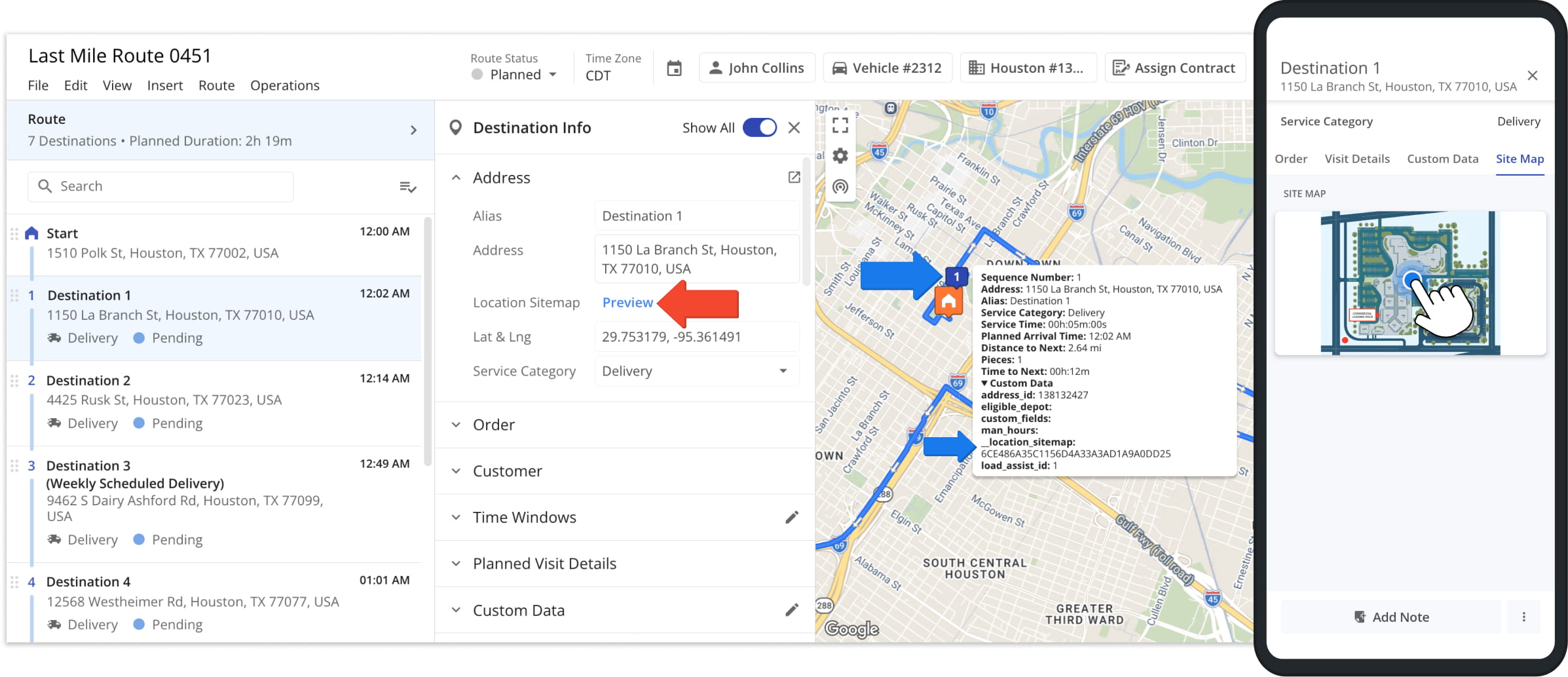Select Destination 3 Weekly Scheduled Delivery
The image size is (1568, 677).
point(214,504)
